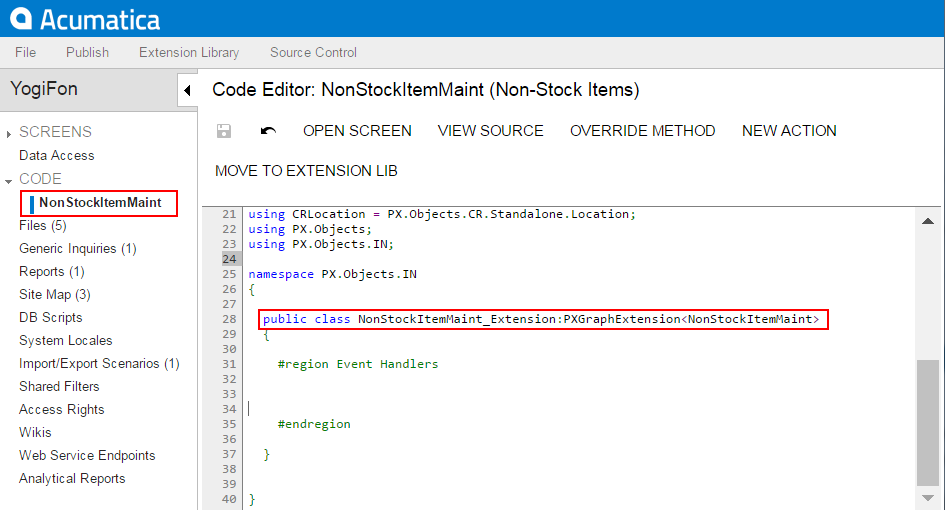Click scroll down arrow in code editor
945x510 pixels.
point(928,498)
